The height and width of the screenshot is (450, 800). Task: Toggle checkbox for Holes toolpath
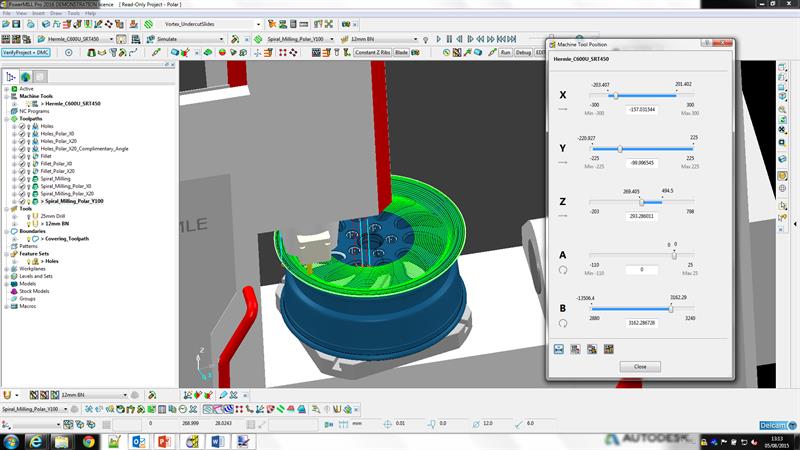[x=22, y=126]
